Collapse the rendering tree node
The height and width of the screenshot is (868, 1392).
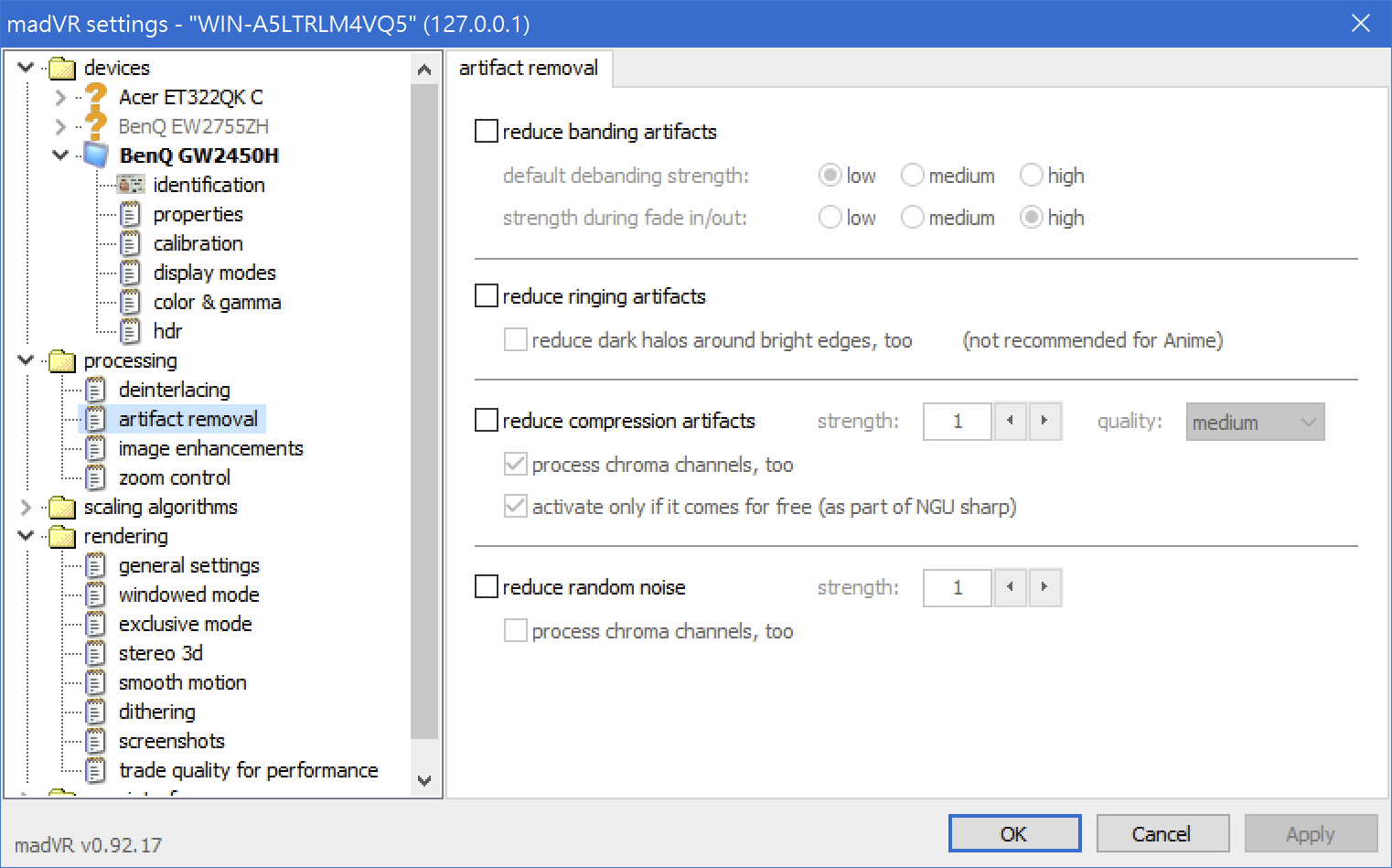(26, 535)
